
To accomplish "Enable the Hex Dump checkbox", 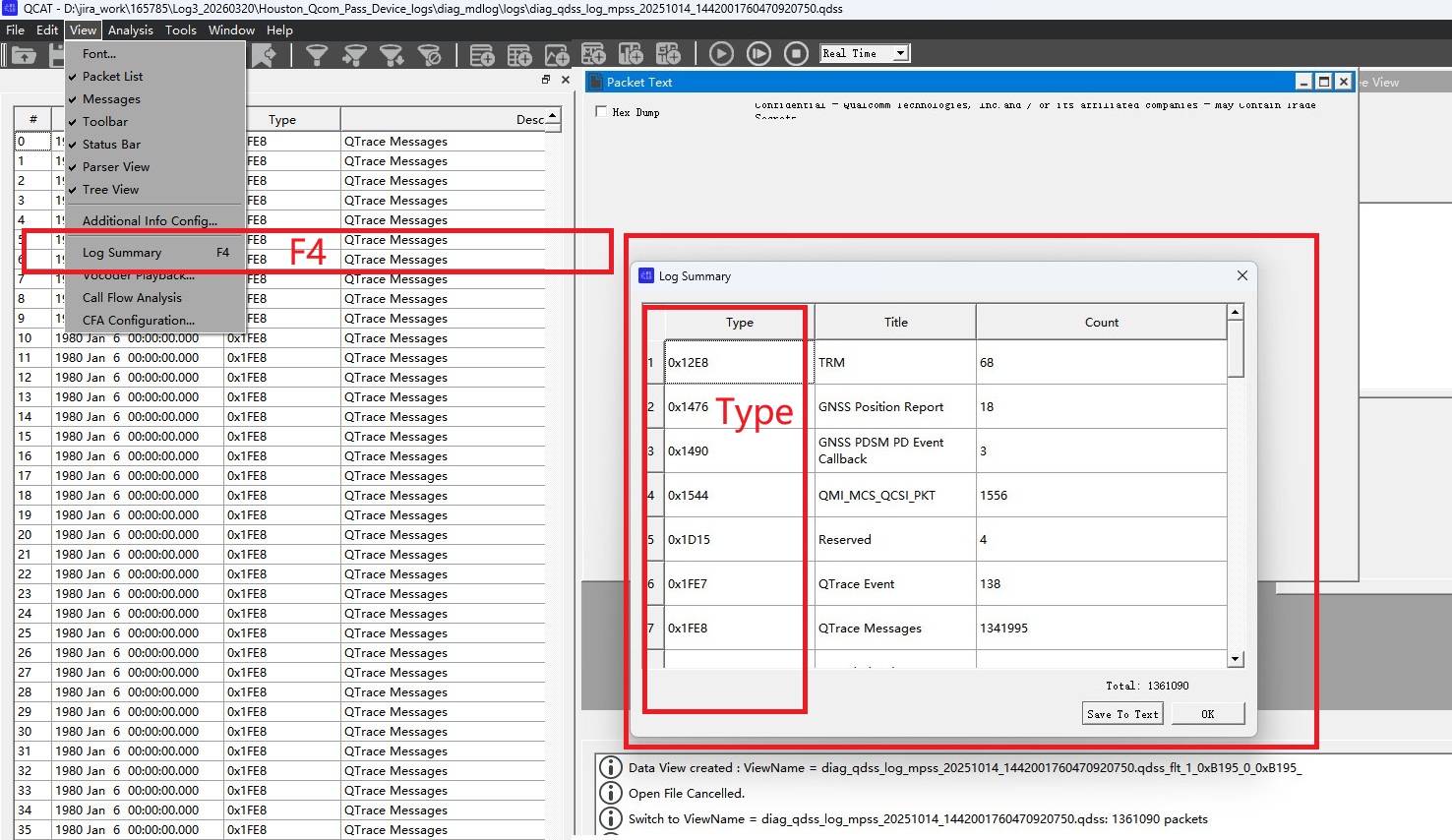I will click(x=601, y=112).
